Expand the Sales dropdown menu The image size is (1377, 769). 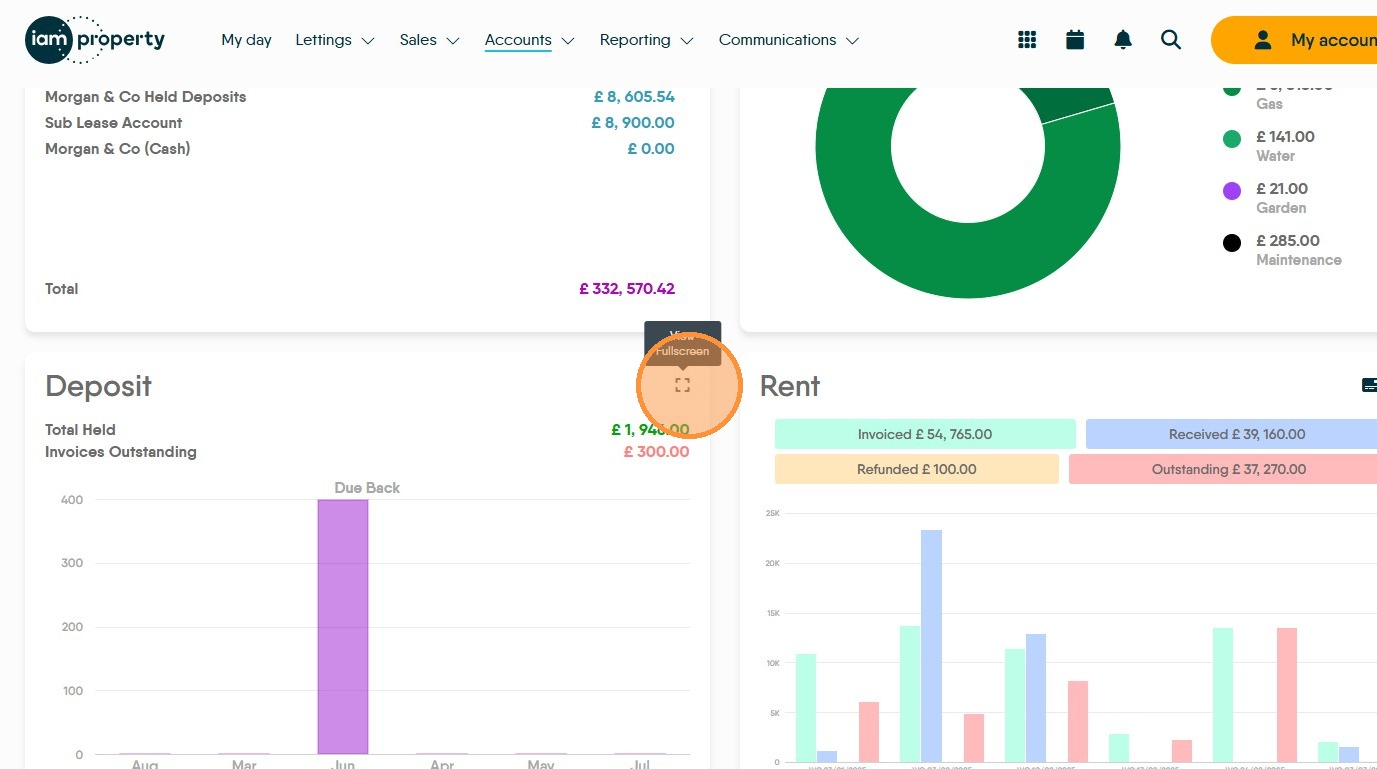[429, 40]
